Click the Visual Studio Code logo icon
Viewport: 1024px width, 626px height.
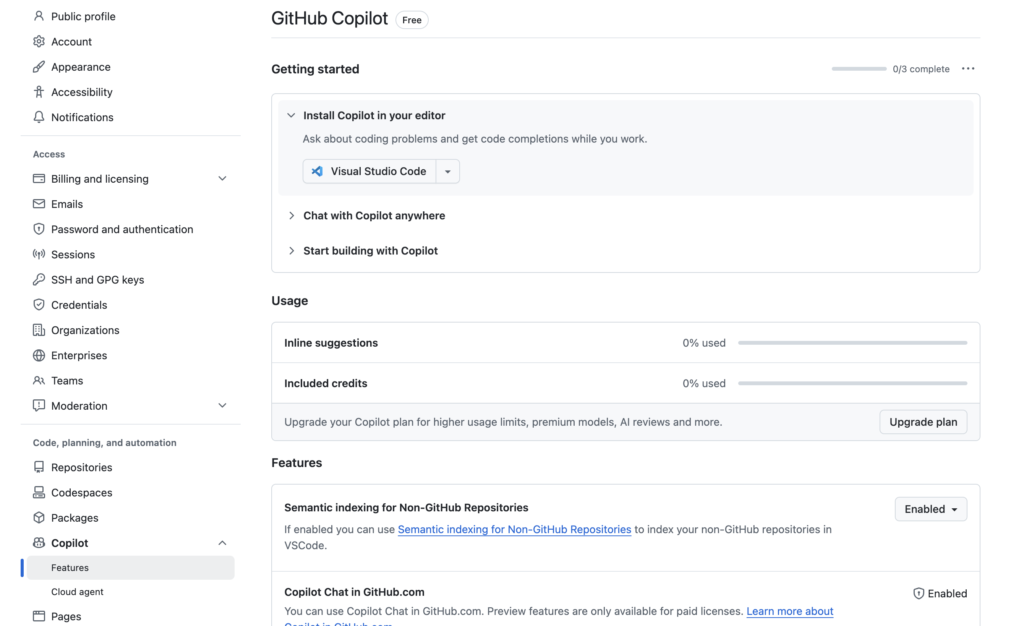point(317,171)
